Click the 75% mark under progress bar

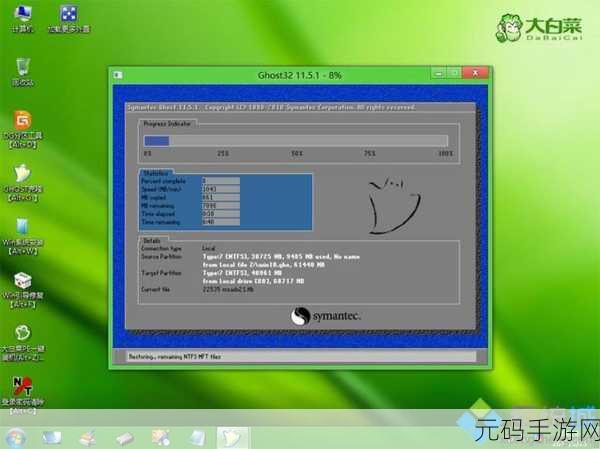(370, 153)
